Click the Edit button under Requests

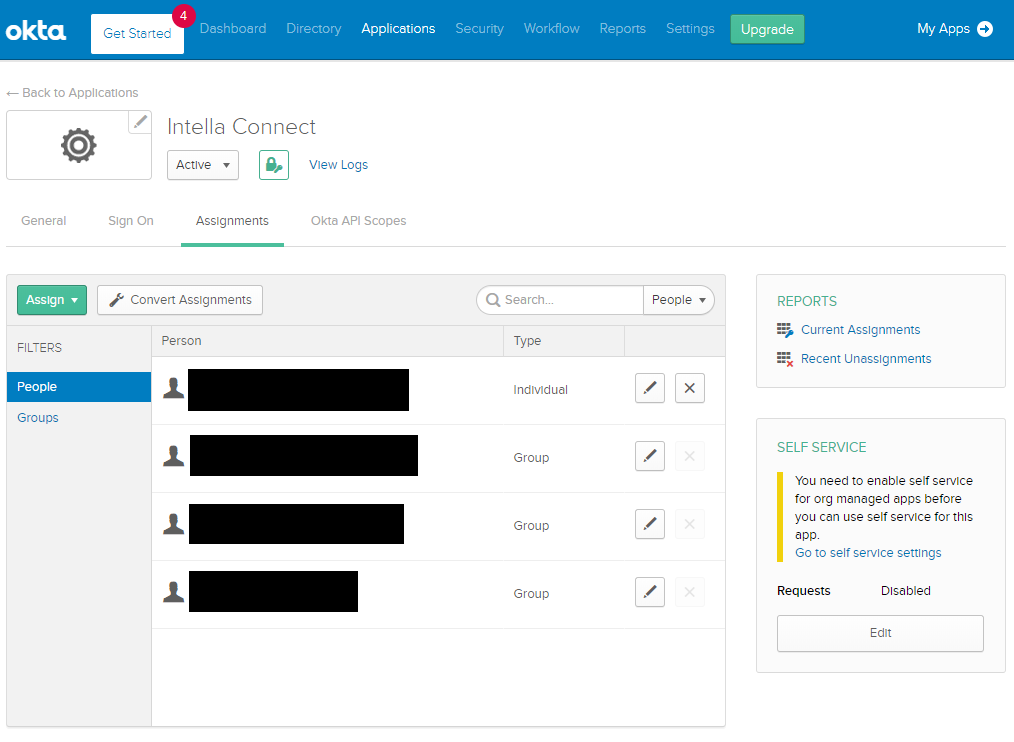point(879,633)
